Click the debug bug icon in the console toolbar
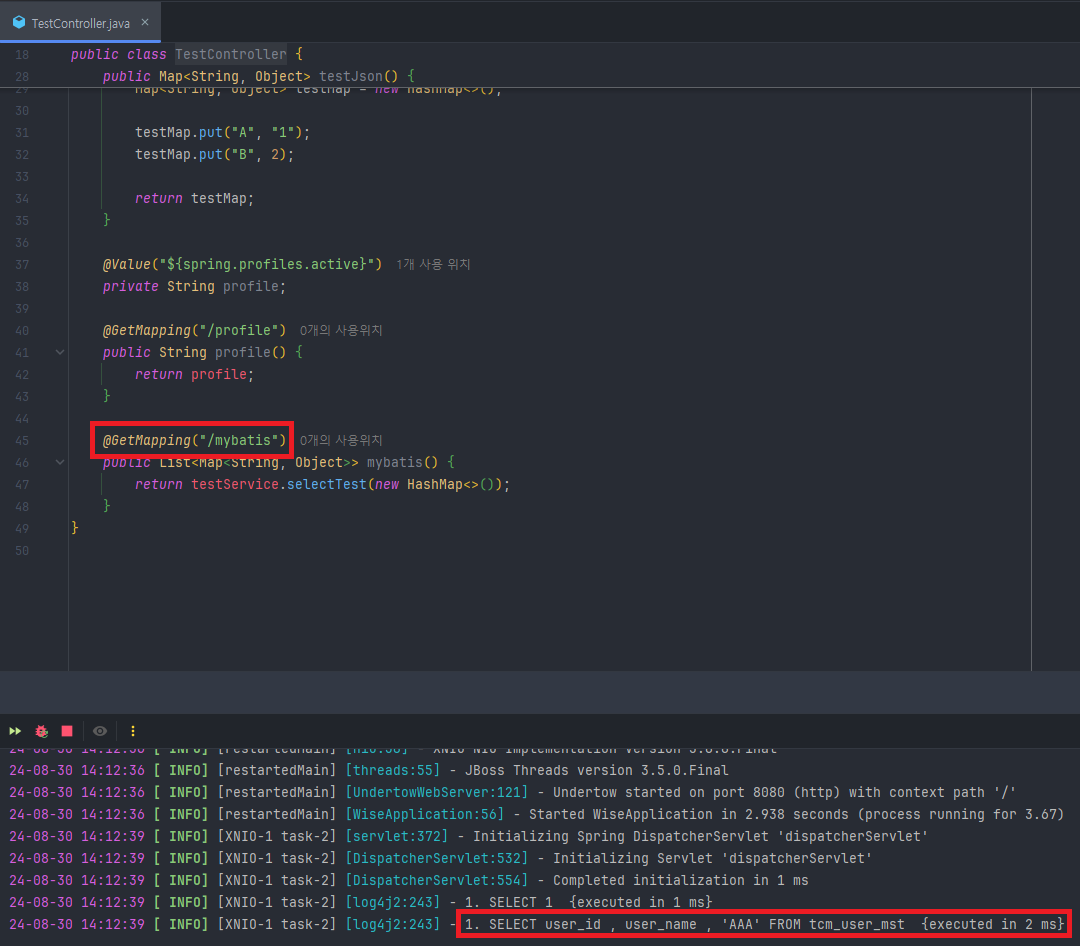 pyautogui.click(x=41, y=731)
